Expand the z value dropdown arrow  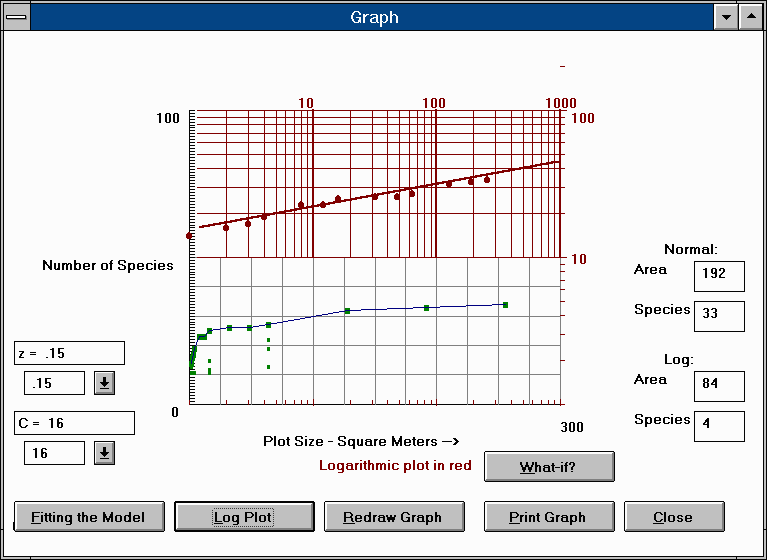point(105,383)
